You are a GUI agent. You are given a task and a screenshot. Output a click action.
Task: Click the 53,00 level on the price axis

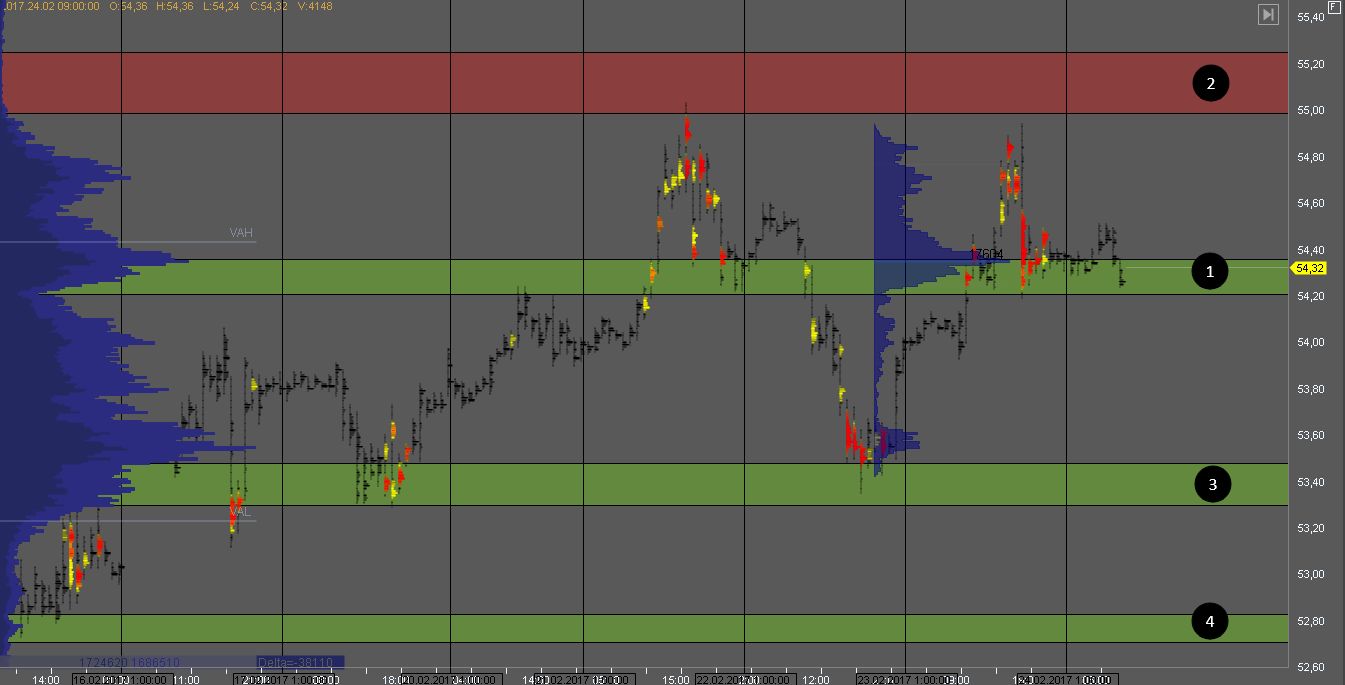point(1311,575)
